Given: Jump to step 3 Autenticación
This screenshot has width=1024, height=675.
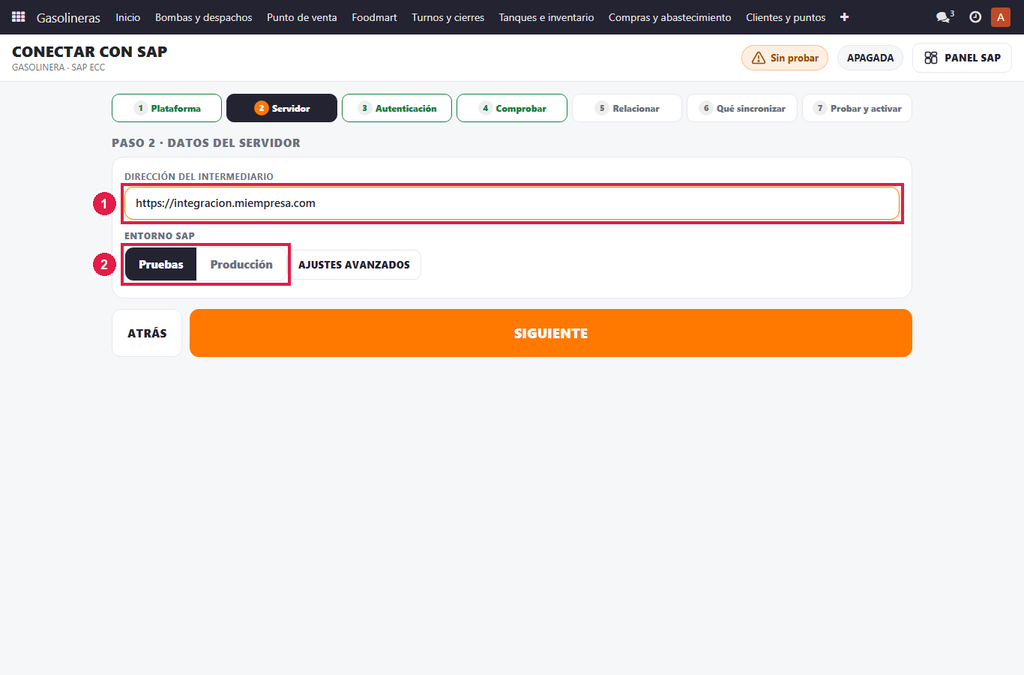Looking at the screenshot, I should click(x=396, y=108).
